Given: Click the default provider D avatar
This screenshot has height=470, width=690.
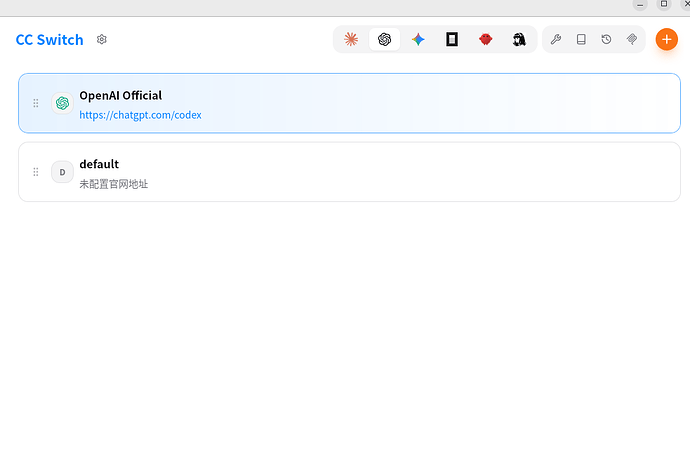Looking at the screenshot, I should tap(62, 172).
